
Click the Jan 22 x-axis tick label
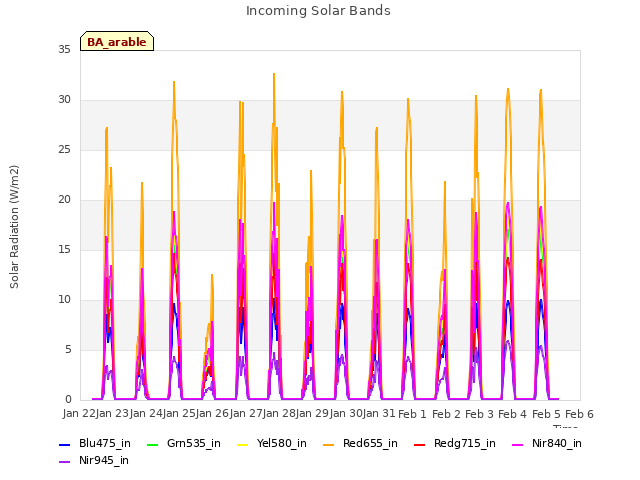click(79, 414)
